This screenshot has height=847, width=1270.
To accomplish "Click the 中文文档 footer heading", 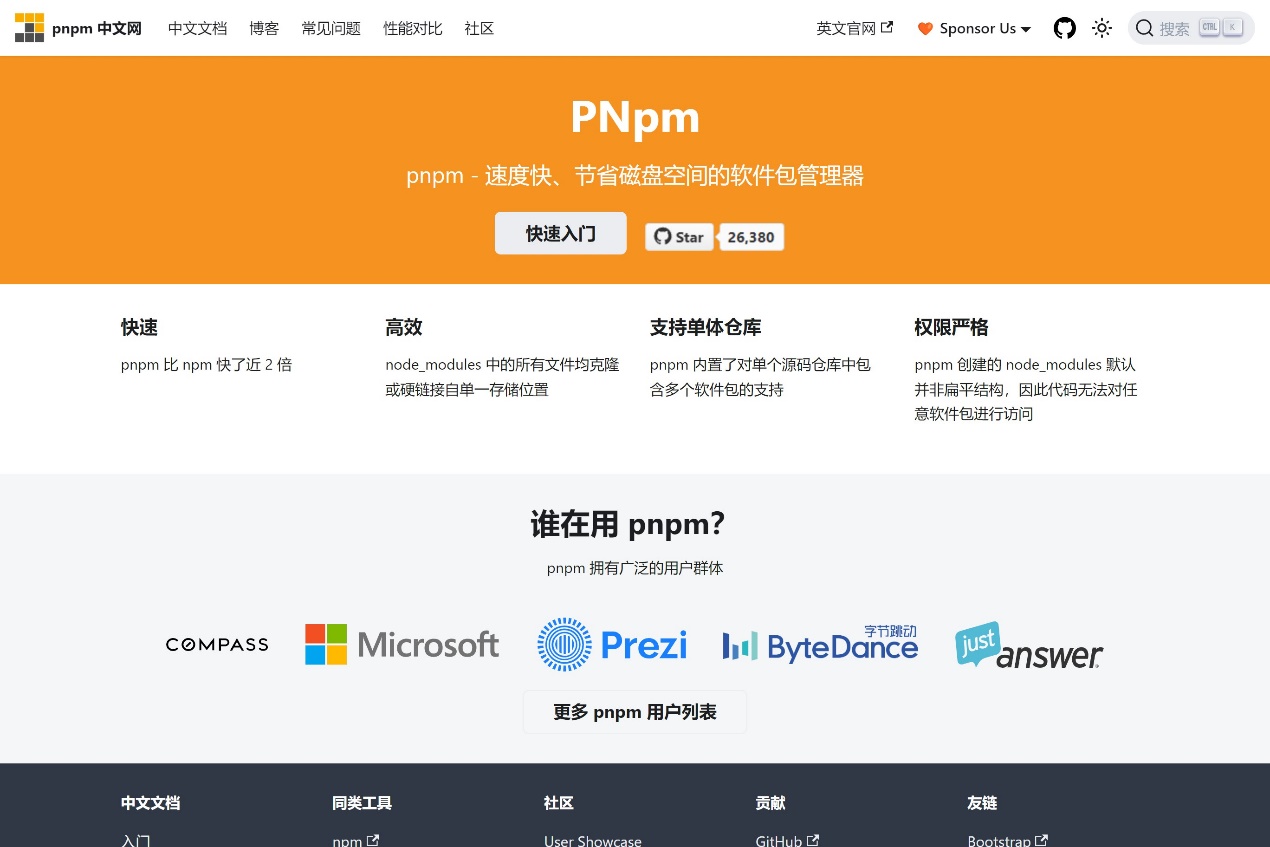I will pos(151,803).
